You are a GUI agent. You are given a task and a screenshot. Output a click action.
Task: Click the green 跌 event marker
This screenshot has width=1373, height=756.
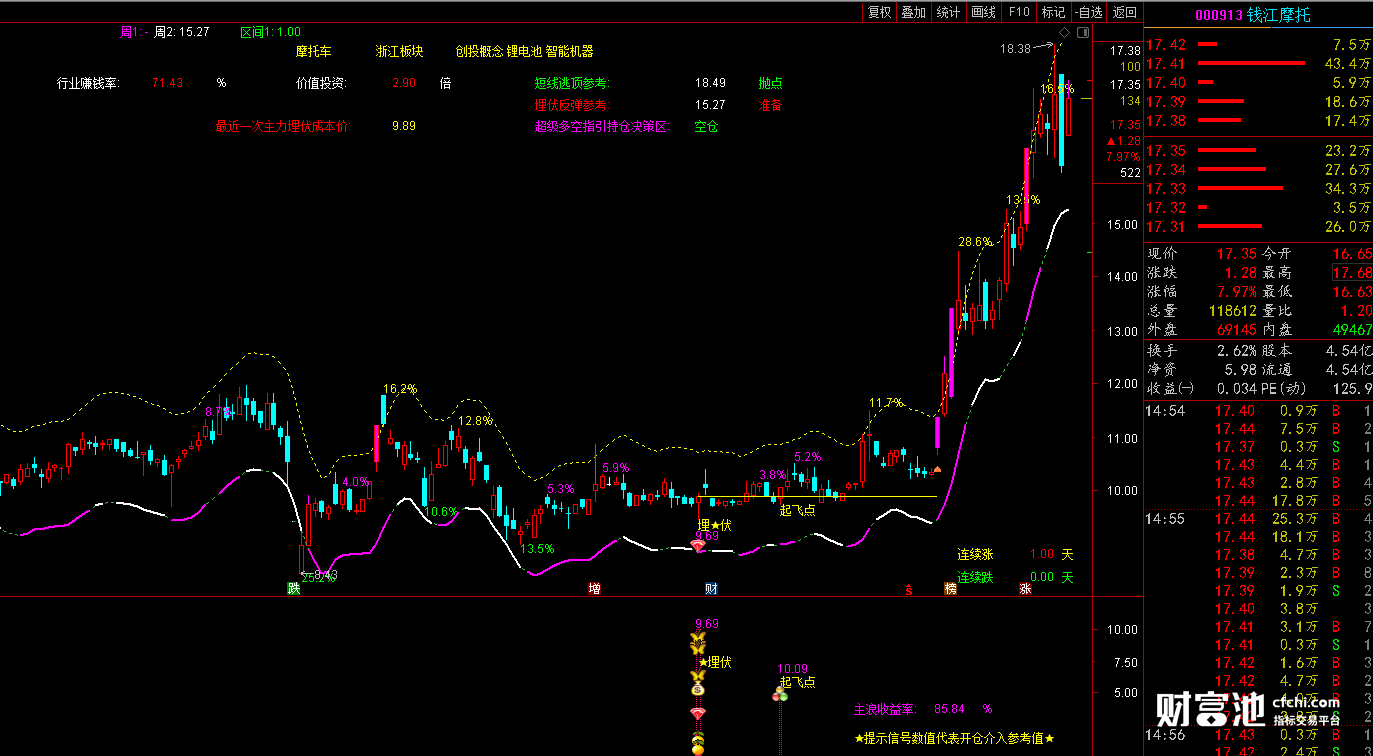click(293, 588)
